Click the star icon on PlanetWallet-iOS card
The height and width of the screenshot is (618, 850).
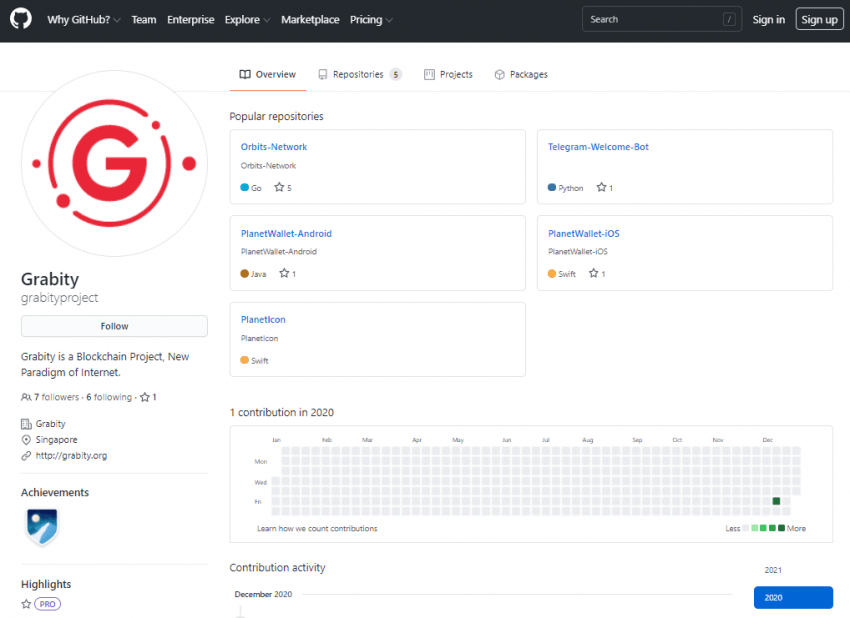[x=594, y=273]
